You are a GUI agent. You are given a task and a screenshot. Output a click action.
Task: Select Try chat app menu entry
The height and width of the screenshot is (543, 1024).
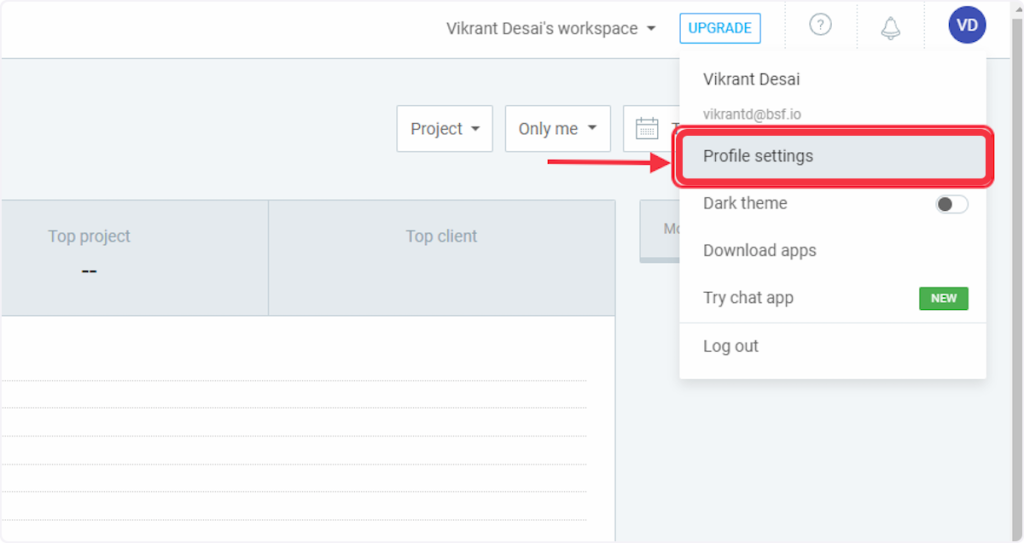pos(748,298)
